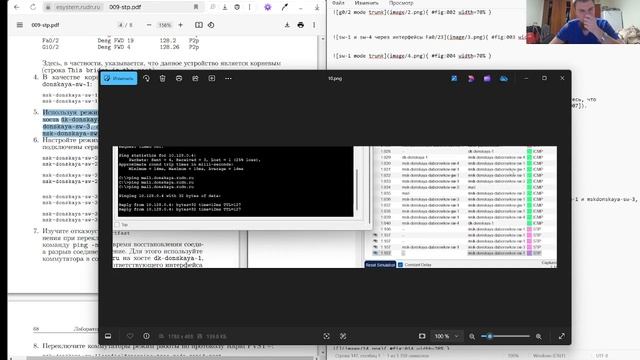Zoom out the PDF with minus

click(x=149, y=25)
